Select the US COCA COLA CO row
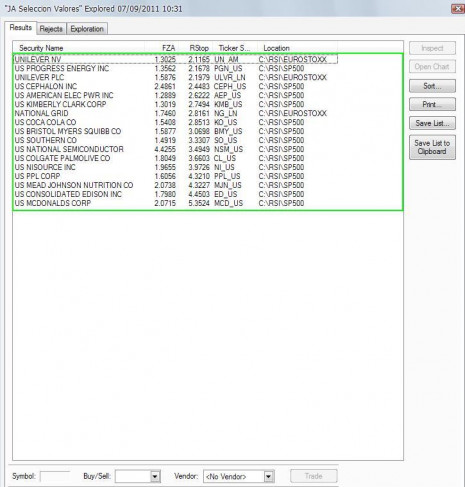This screenshot has height=487, width=465. click(176, 122)
